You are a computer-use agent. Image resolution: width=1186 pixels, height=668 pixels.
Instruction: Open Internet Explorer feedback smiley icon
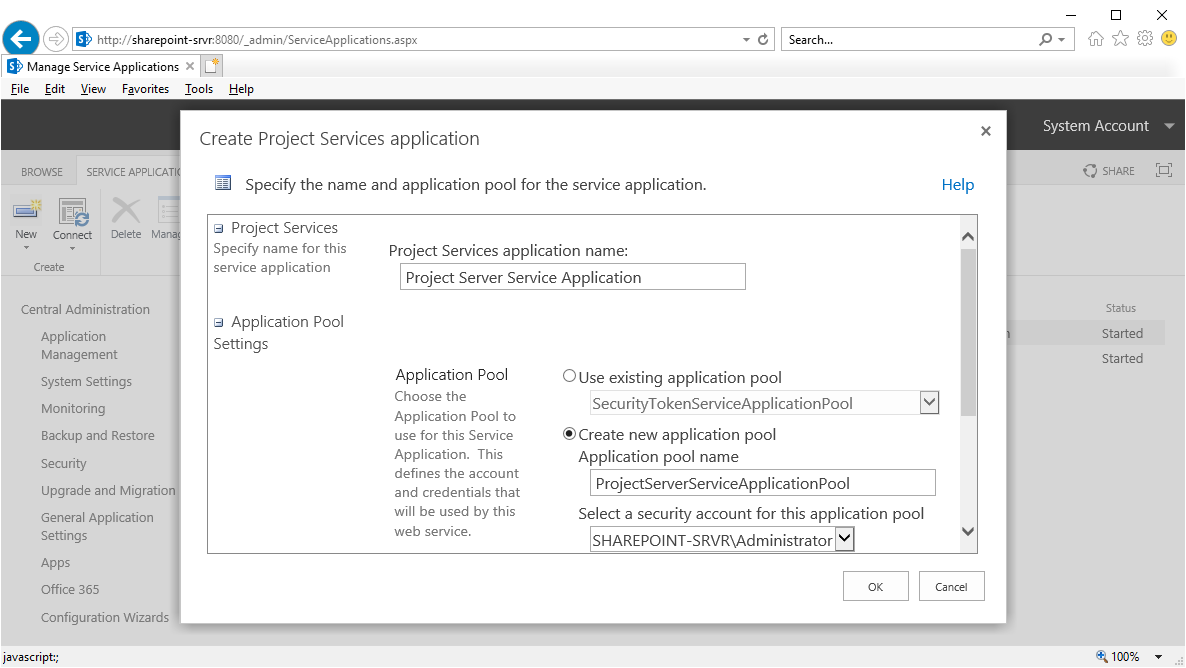pyautogui.click(x=1168, y=39)
